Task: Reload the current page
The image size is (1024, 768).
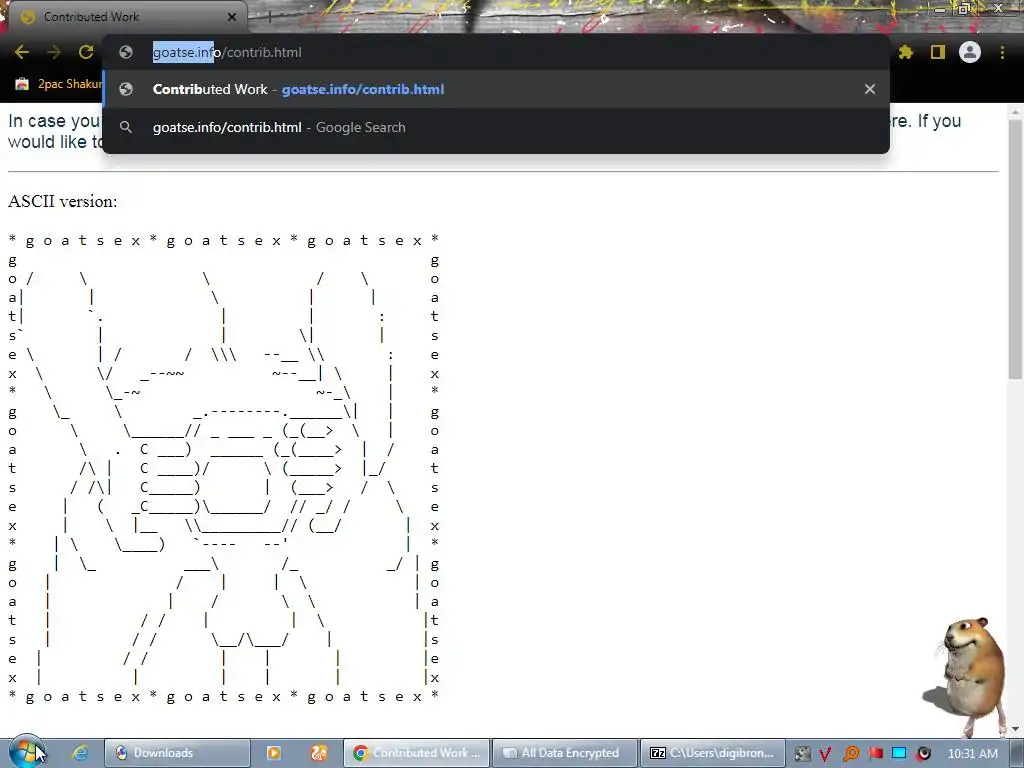Action: (86, 52)
